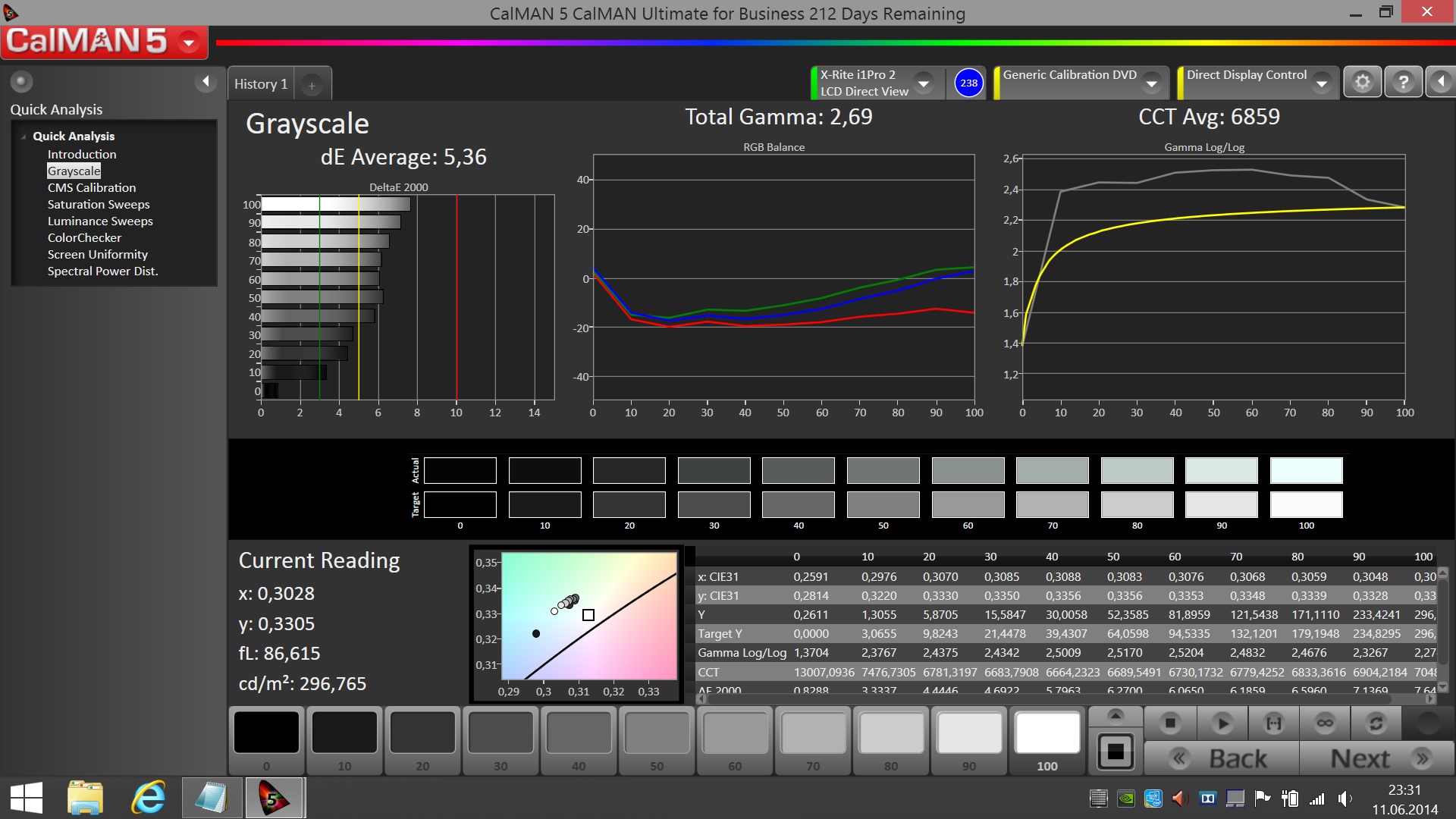
Task: Open Direct Display Control dropdown
Action: click(x=1322, y=83)
